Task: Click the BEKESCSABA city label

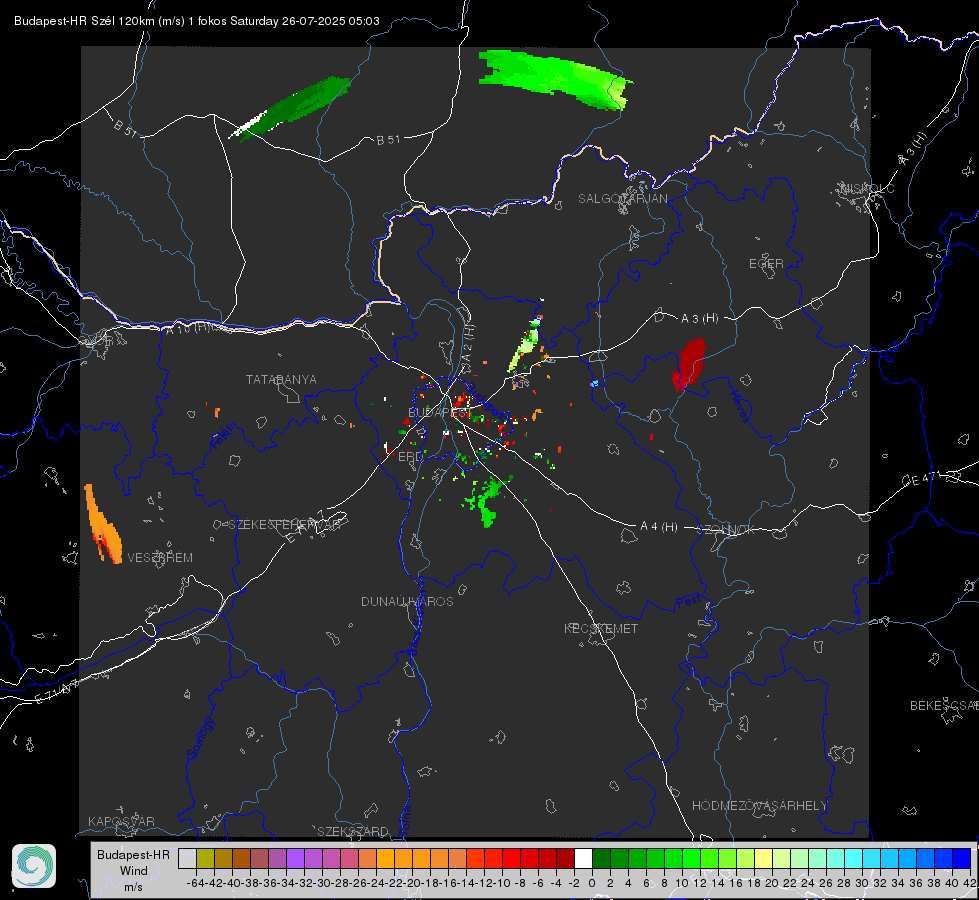Action: (944, 706)
